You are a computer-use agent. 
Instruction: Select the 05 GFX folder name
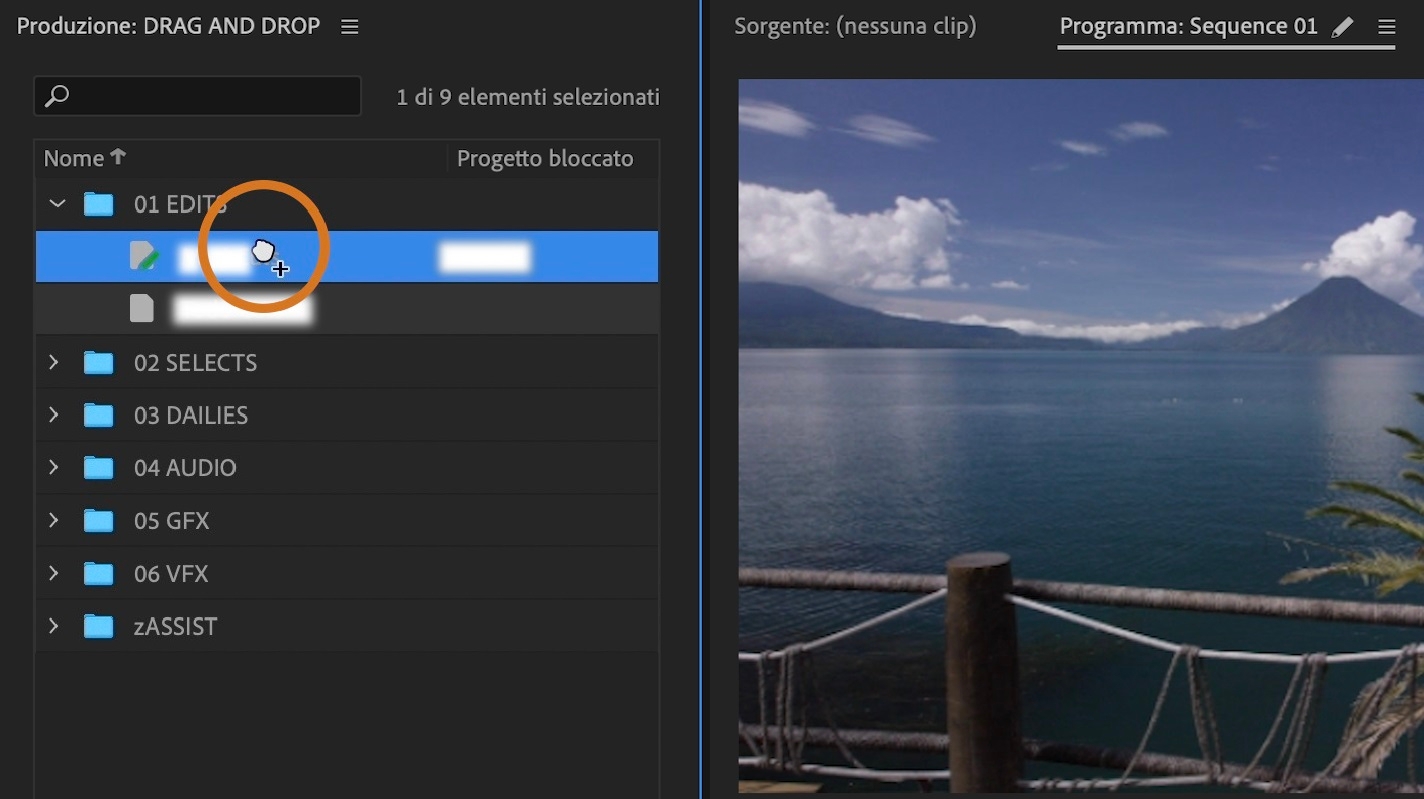172,520
